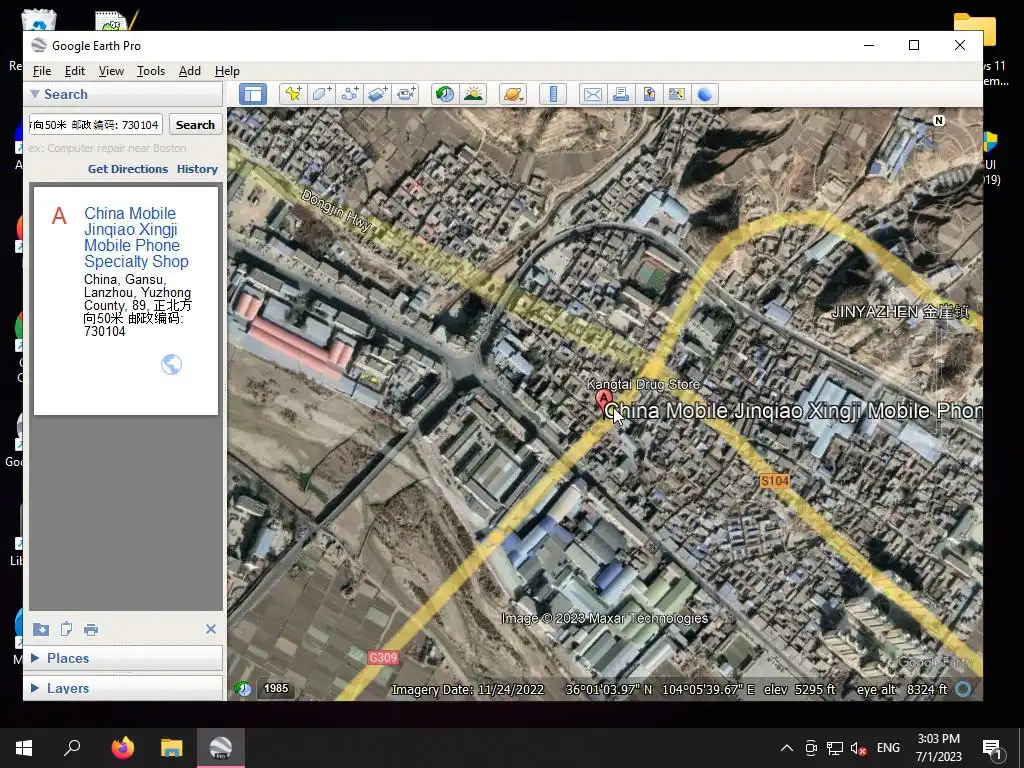Click the red A result marker in list

point(59,216)
